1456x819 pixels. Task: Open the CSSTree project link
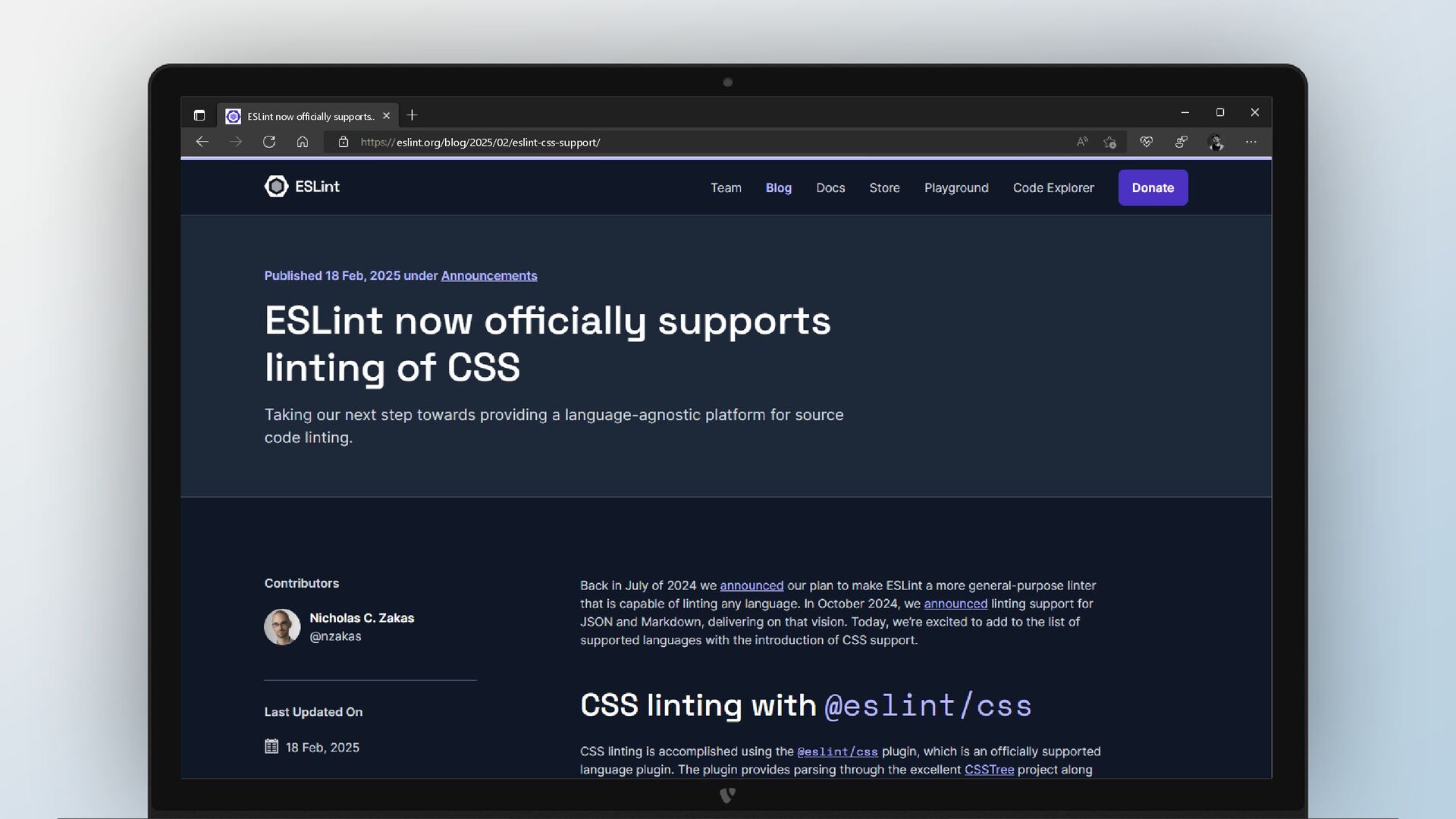(x=989, y=770)
